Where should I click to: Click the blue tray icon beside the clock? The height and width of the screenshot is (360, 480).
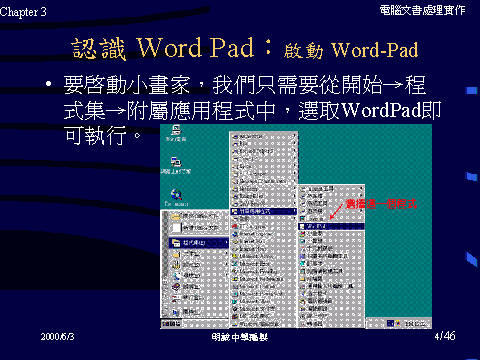click(390, 323)
